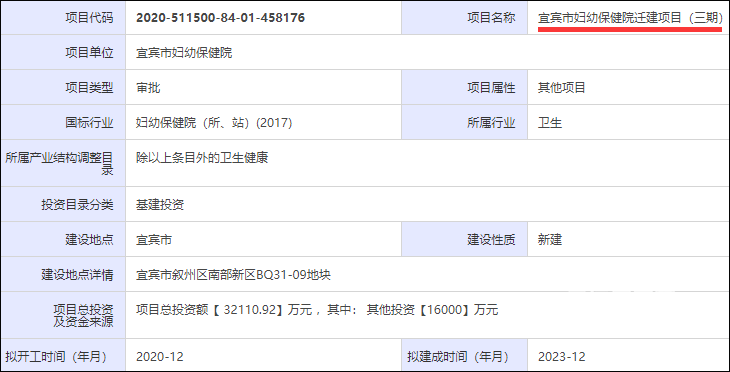Click the 项目名称 label cell
The width and height of the screenshot is (730, 372).
pos(464,18)
